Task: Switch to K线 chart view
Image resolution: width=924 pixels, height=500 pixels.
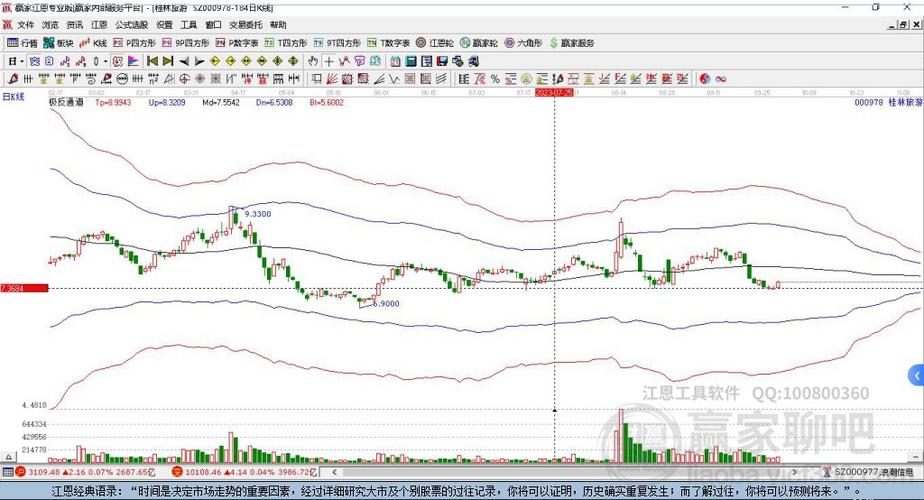Action: 93,43
